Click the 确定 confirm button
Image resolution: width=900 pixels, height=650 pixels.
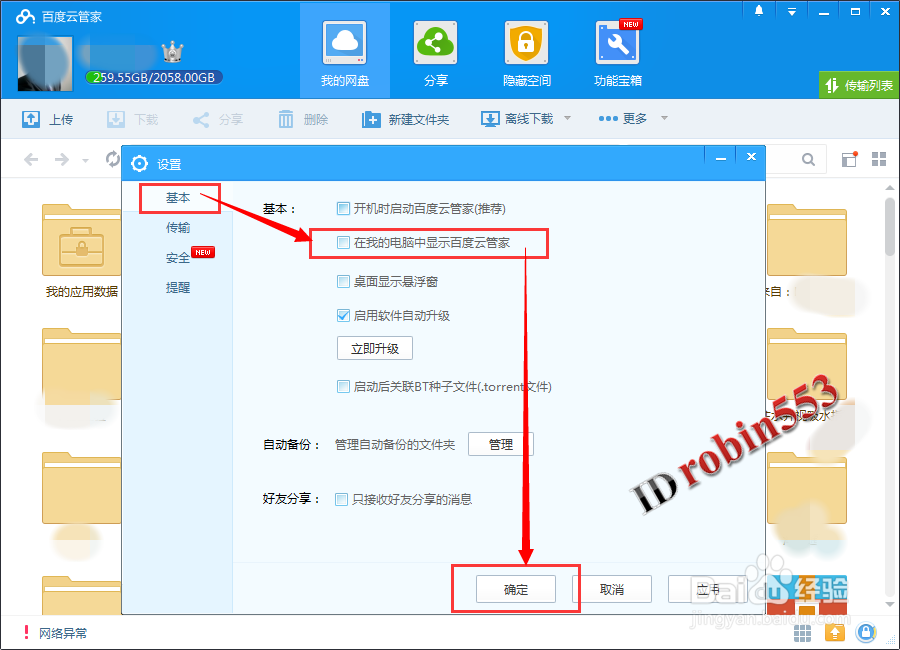point(515,589)
